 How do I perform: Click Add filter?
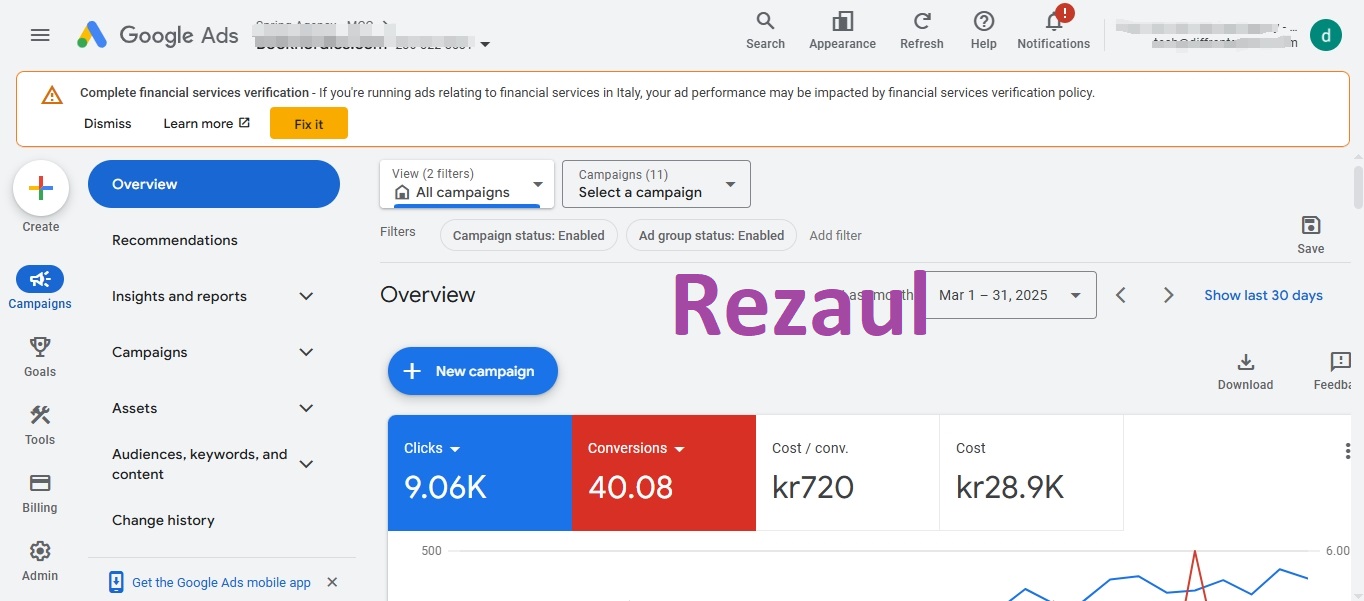835,236
